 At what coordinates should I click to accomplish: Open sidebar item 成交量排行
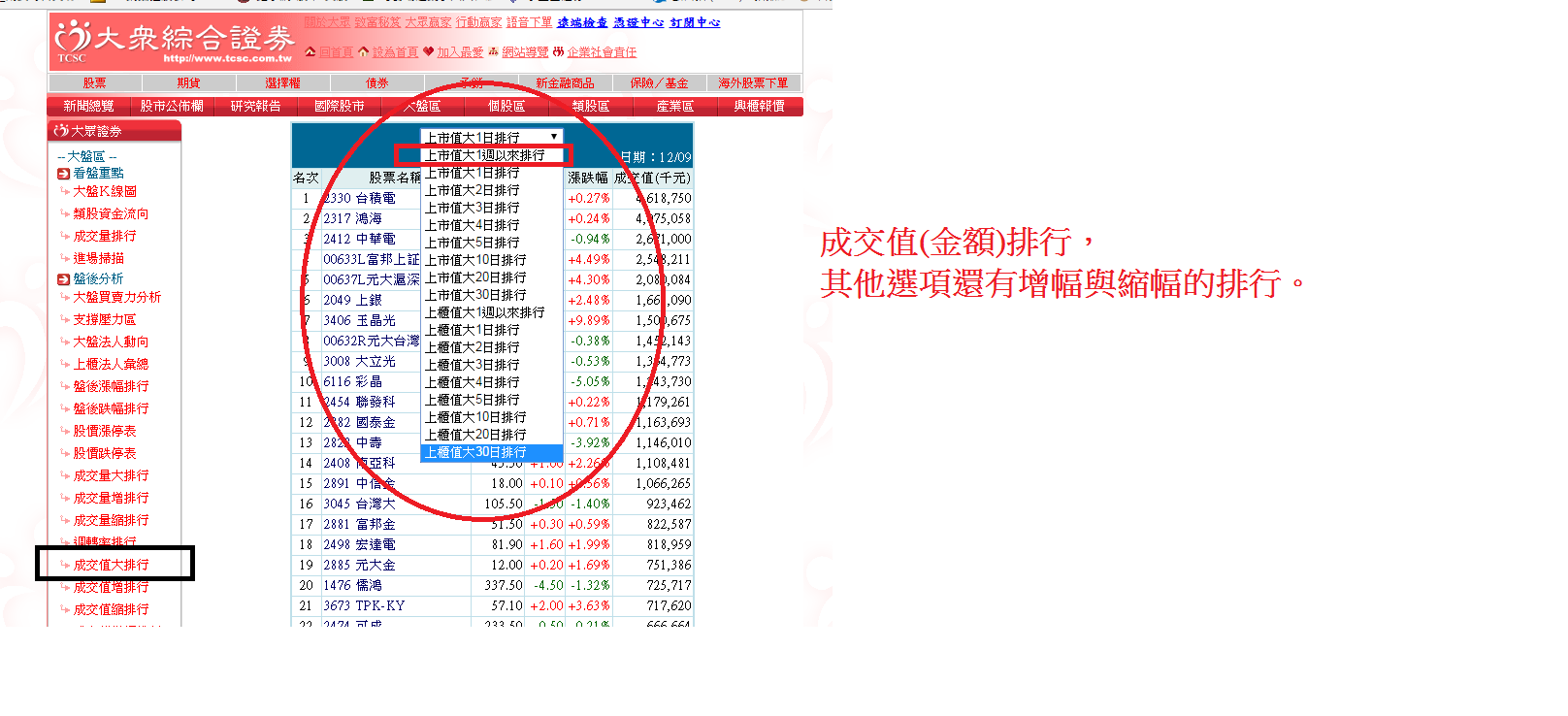(x=105, y=236)
